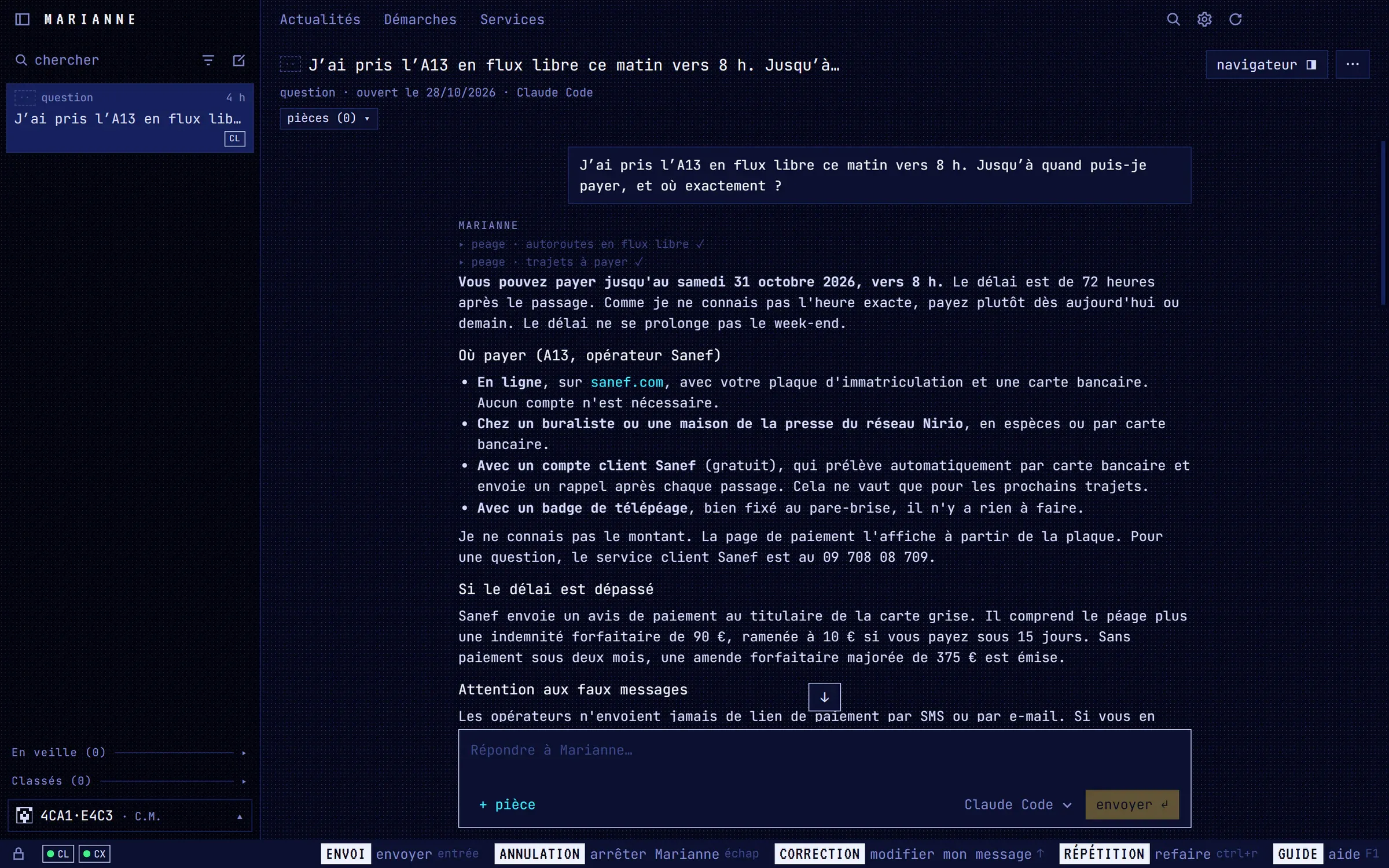Open the conversation filter icon

click(x=208, y=60)
